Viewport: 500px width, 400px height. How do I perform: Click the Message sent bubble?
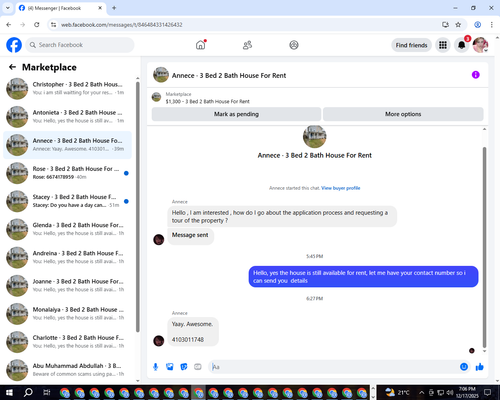[x=190, y=235]
